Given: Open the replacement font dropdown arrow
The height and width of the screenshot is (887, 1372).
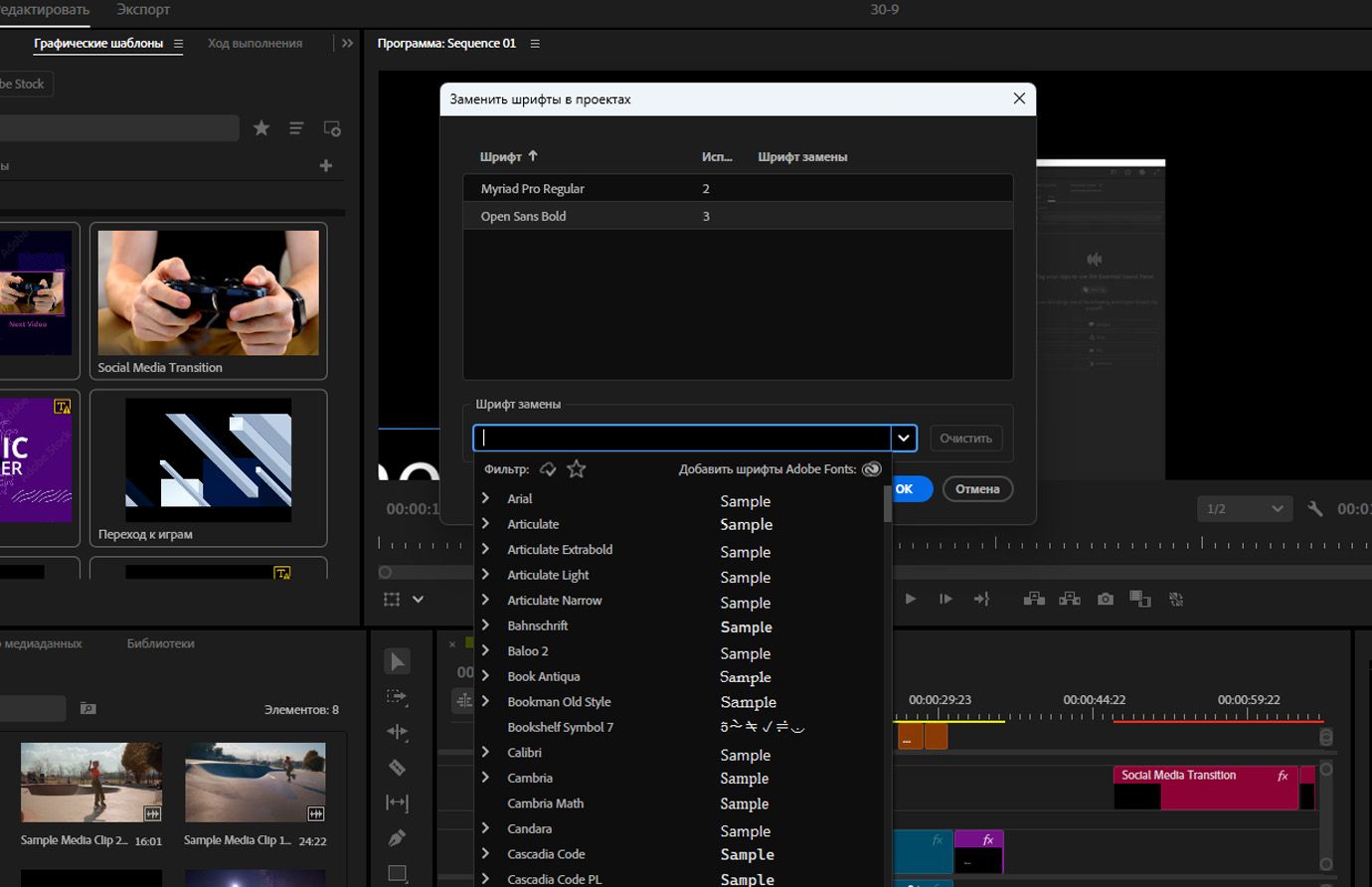Looking at the screenshot, I should (903, 438).
